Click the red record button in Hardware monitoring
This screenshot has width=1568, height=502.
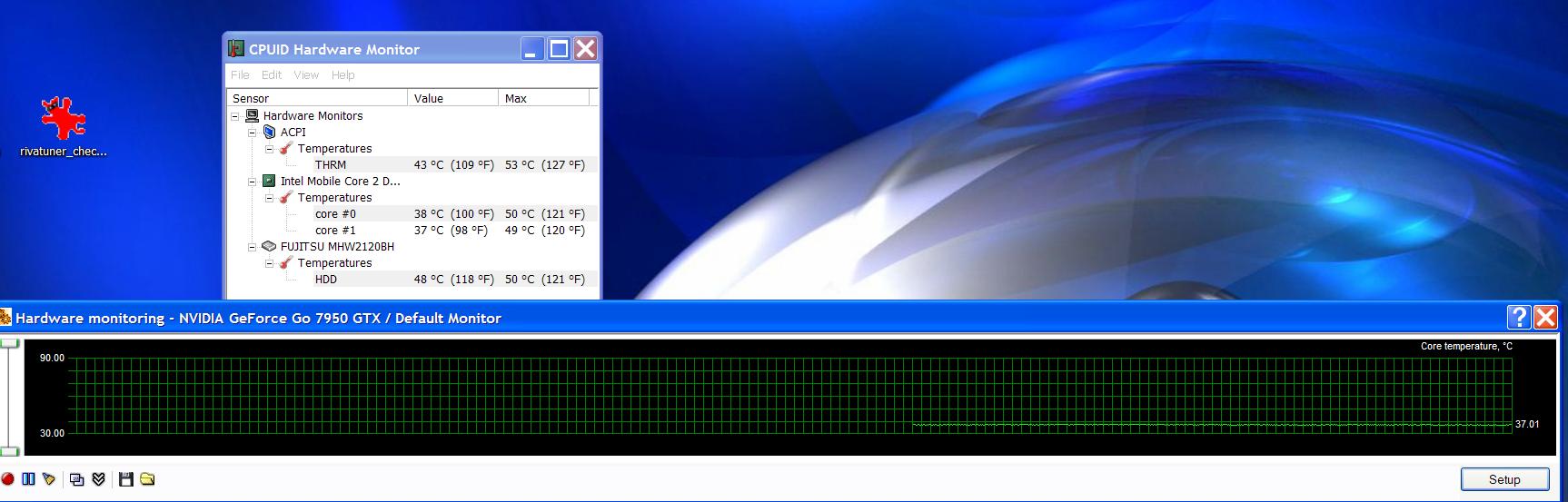7,479
